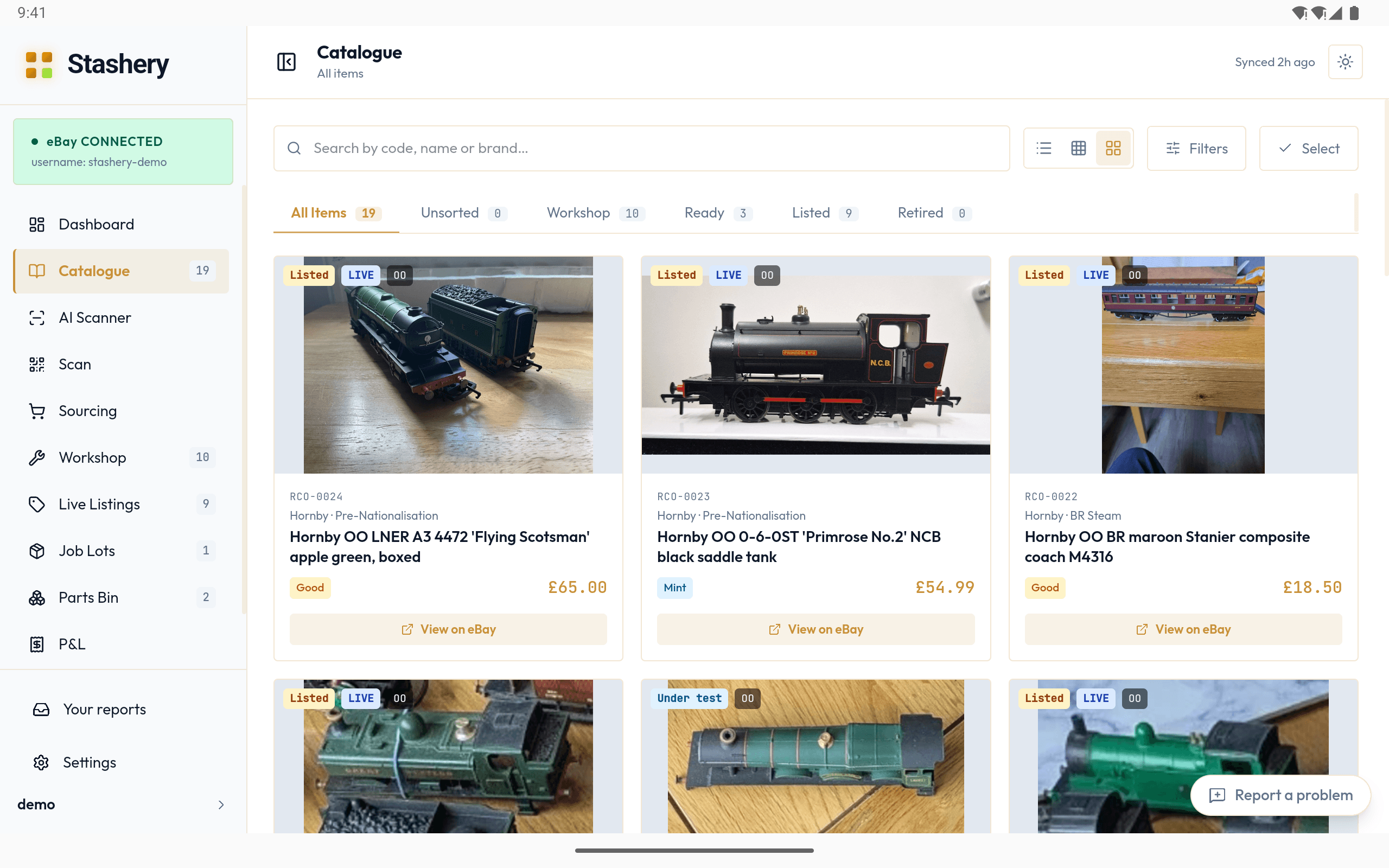Enable Select mode for items

click(1309, 149)
